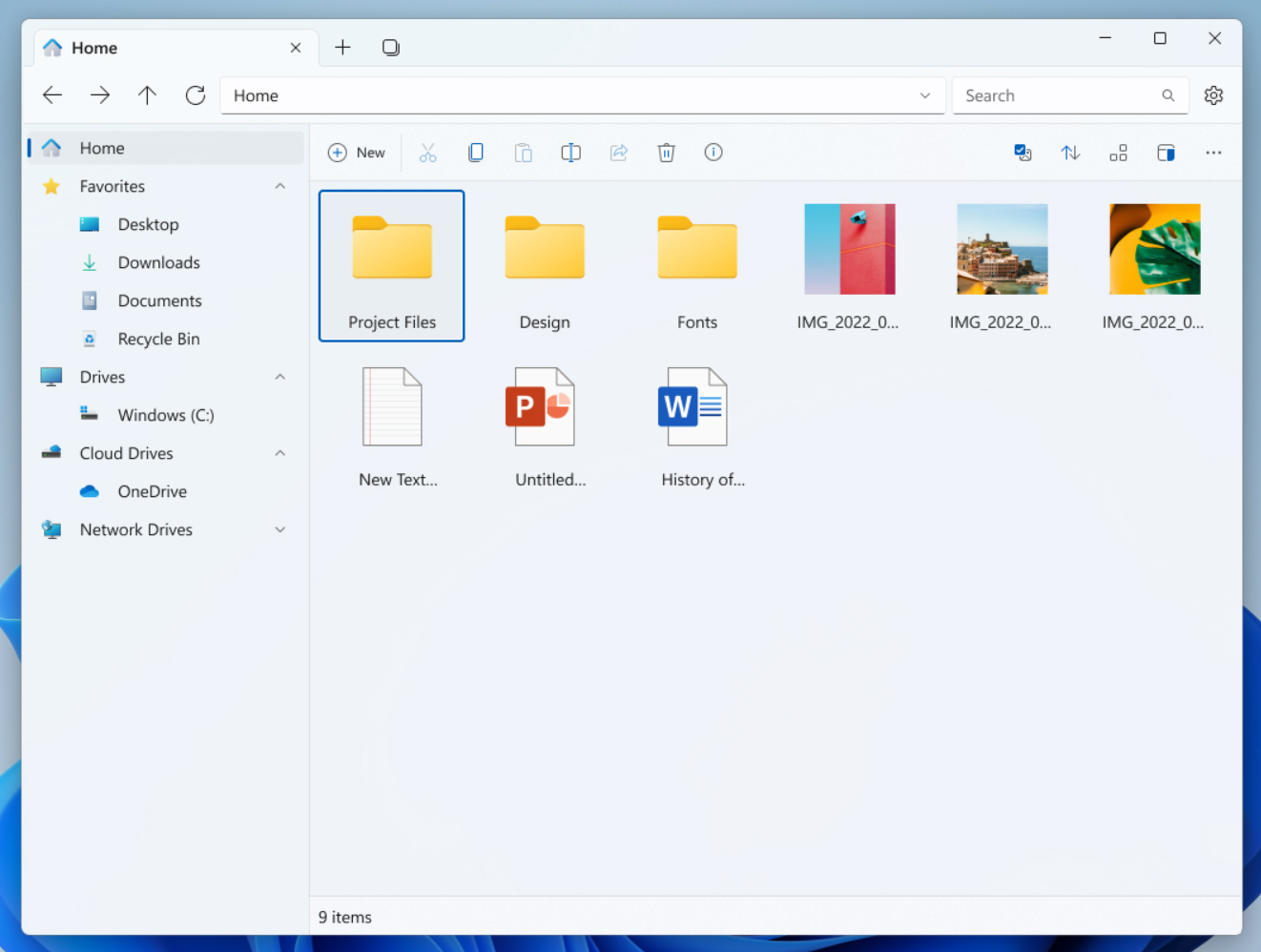Click the Delete trash can icon
This screenshot has height=952, width=1261.
tap(666, 153)
